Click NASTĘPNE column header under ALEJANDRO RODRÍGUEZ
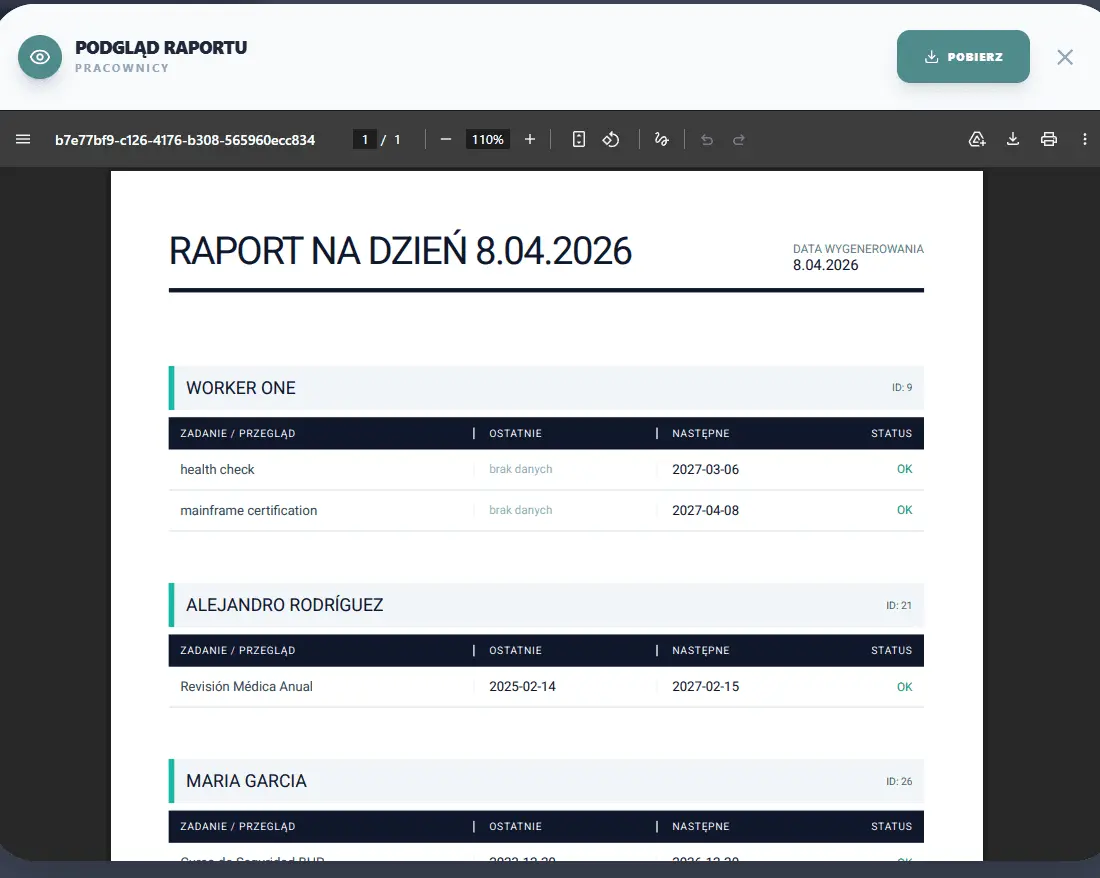 [701, 651]
